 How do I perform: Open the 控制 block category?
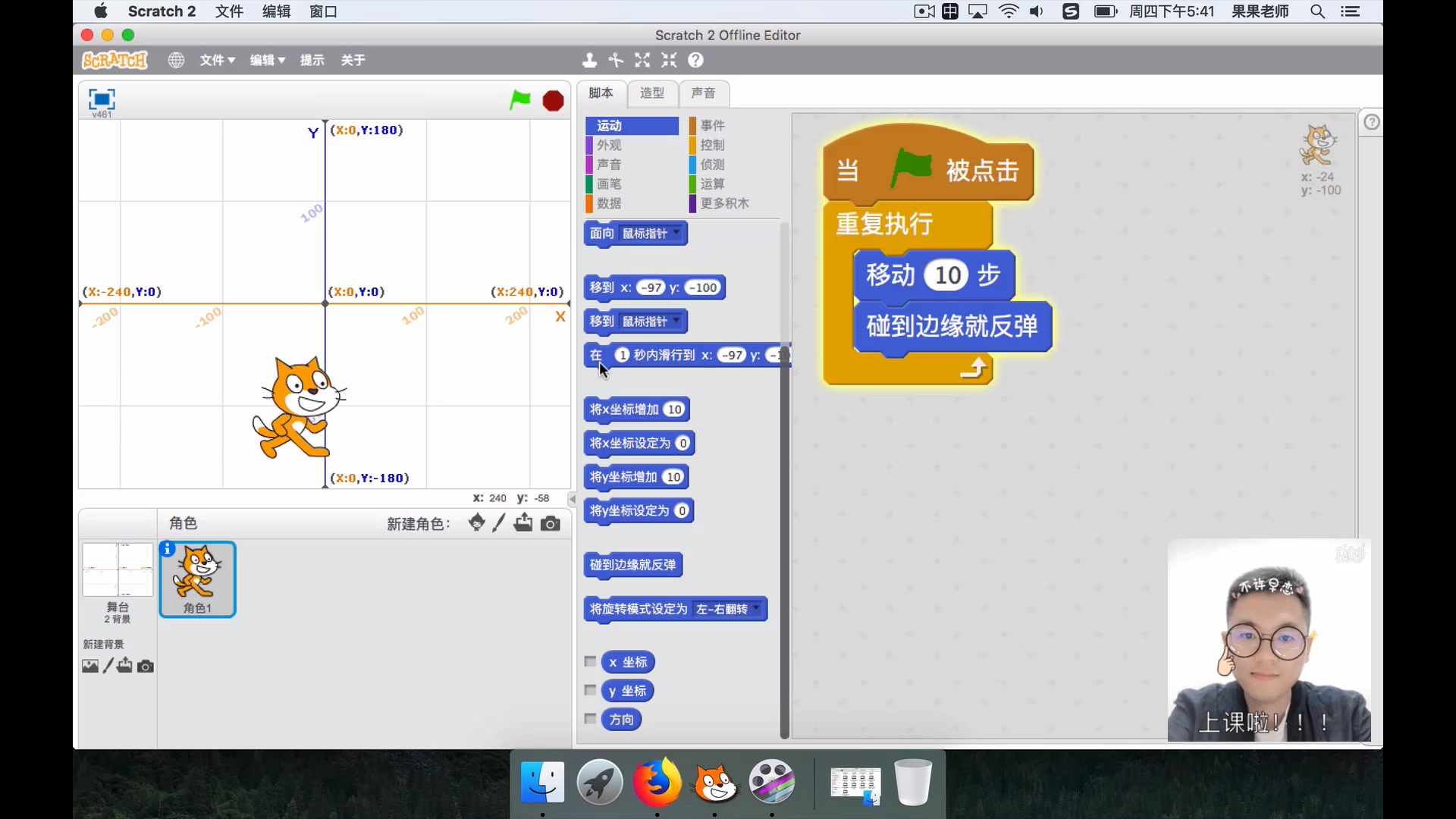[x=712, y=145]
